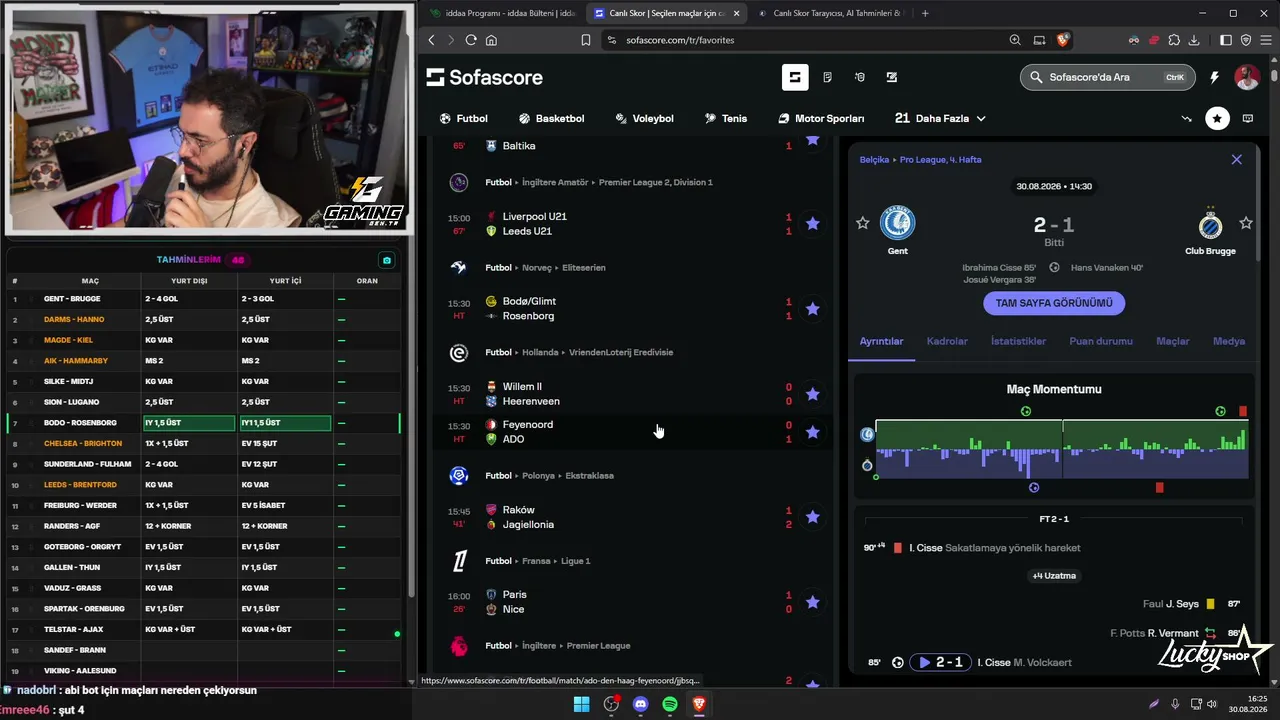Toggle favorite star for the Baltika match
Viewport: 1280px width, 720px height.
[x=812, y=141]
